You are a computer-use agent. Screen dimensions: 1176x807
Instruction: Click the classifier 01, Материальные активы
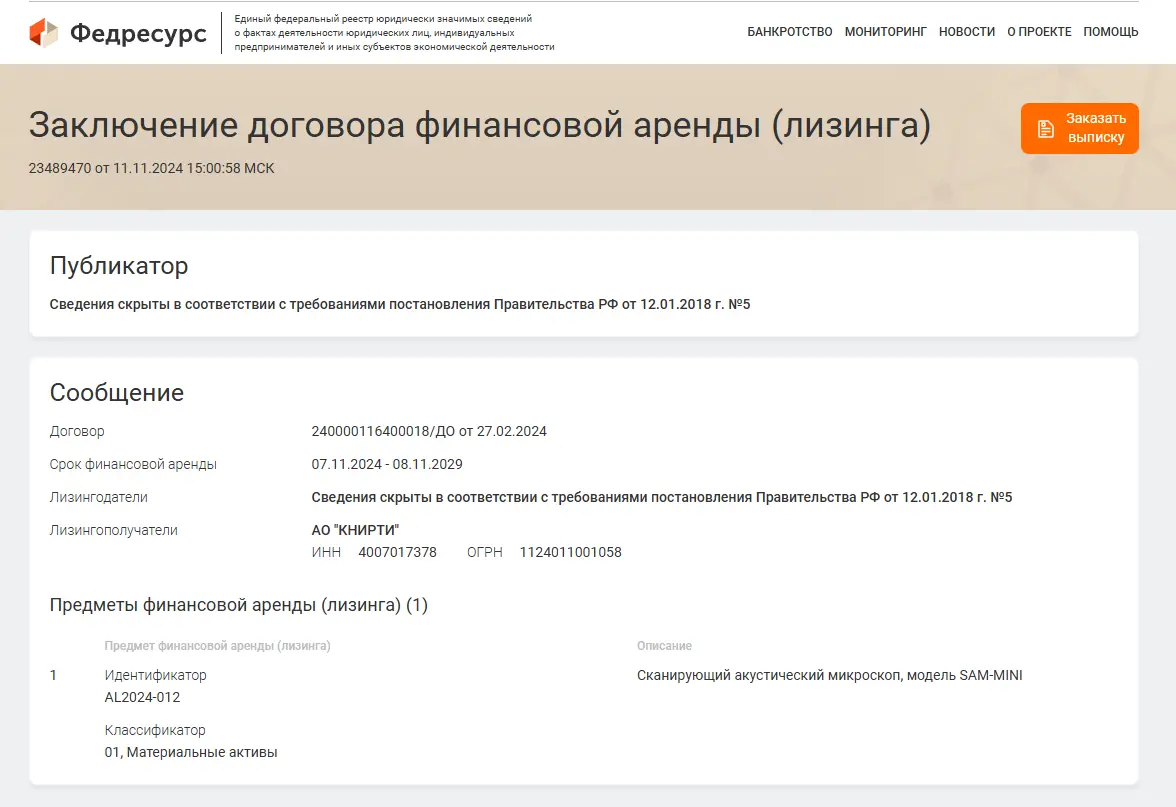click(190, 752)
